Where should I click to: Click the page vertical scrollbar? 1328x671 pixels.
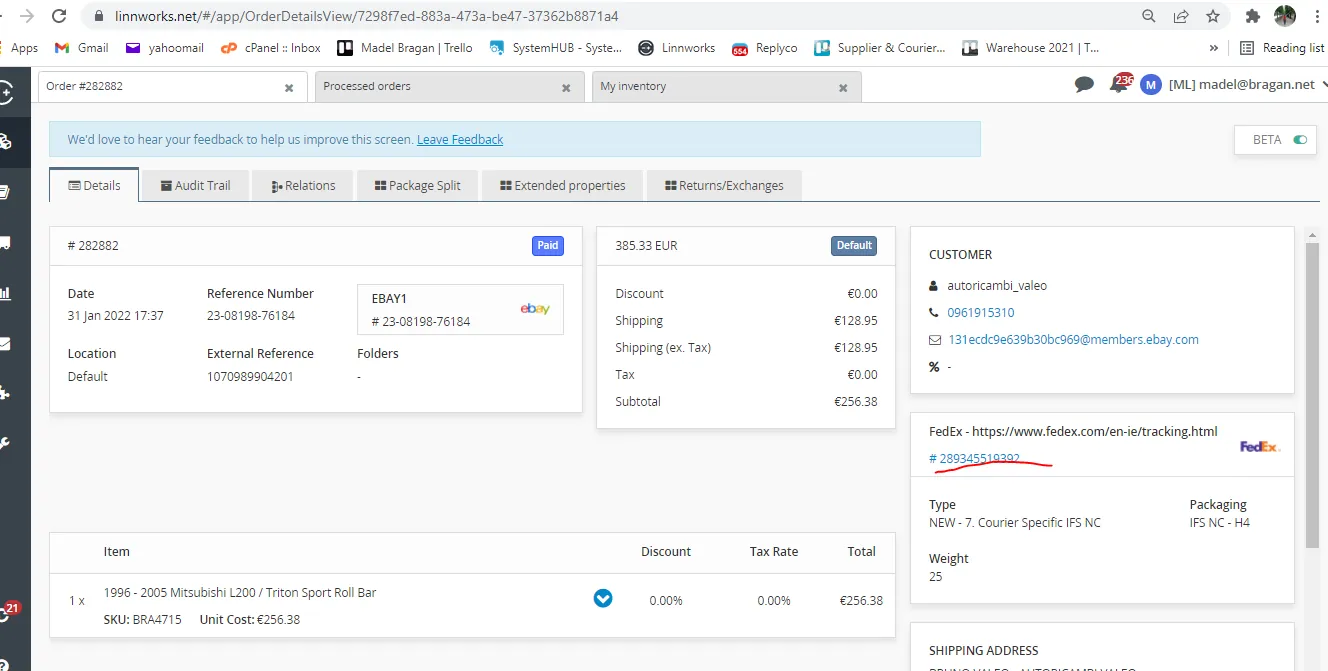[1313, 394]
